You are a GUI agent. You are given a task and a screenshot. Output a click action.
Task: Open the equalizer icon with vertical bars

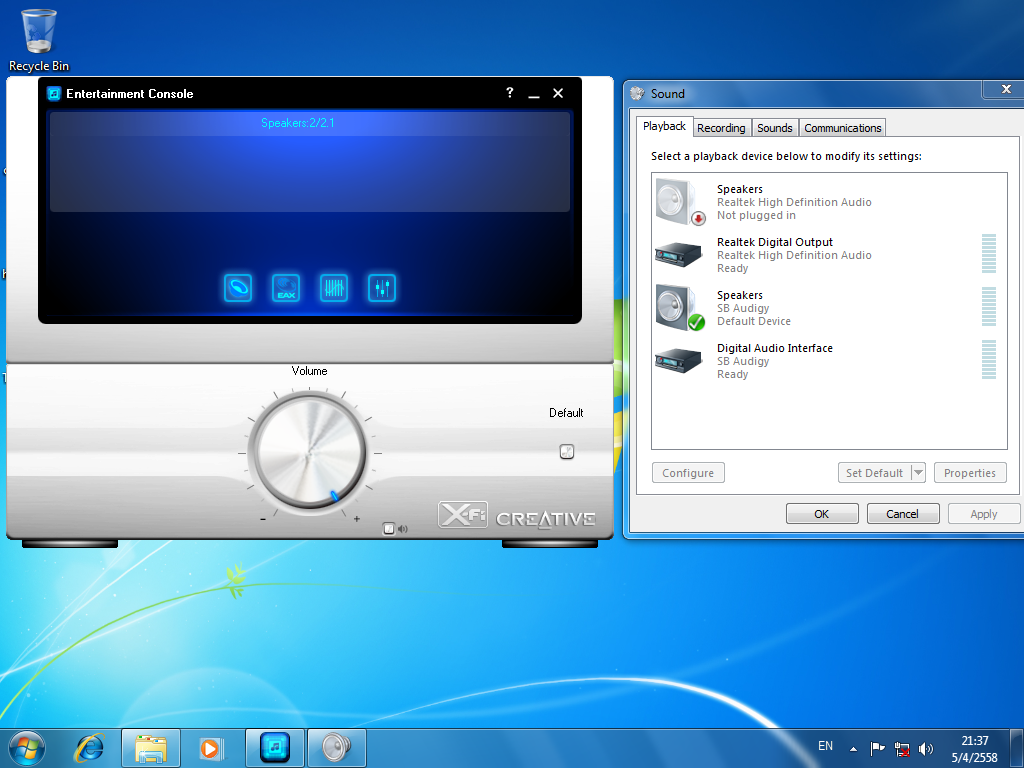coord(334,288)
